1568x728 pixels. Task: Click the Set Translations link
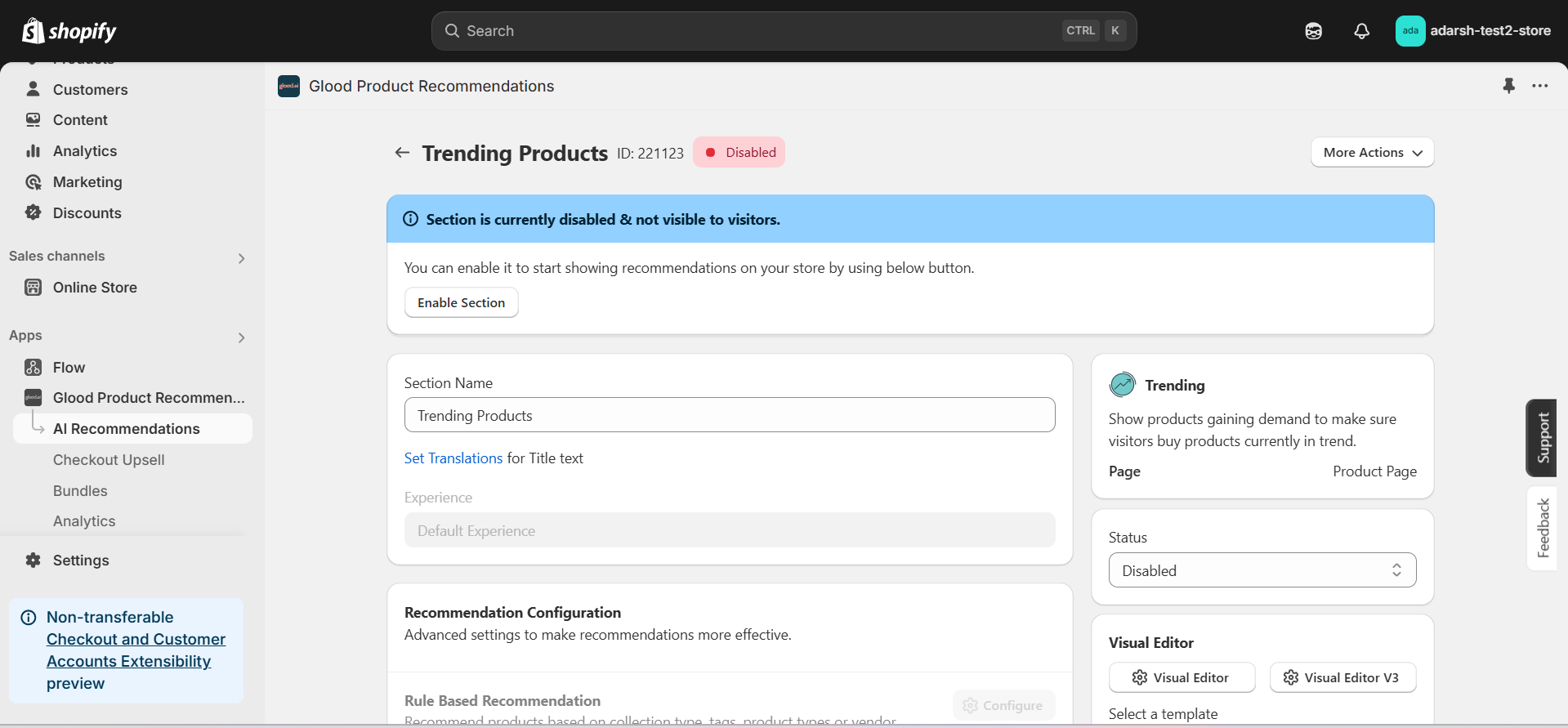click(x=453, y=458)
